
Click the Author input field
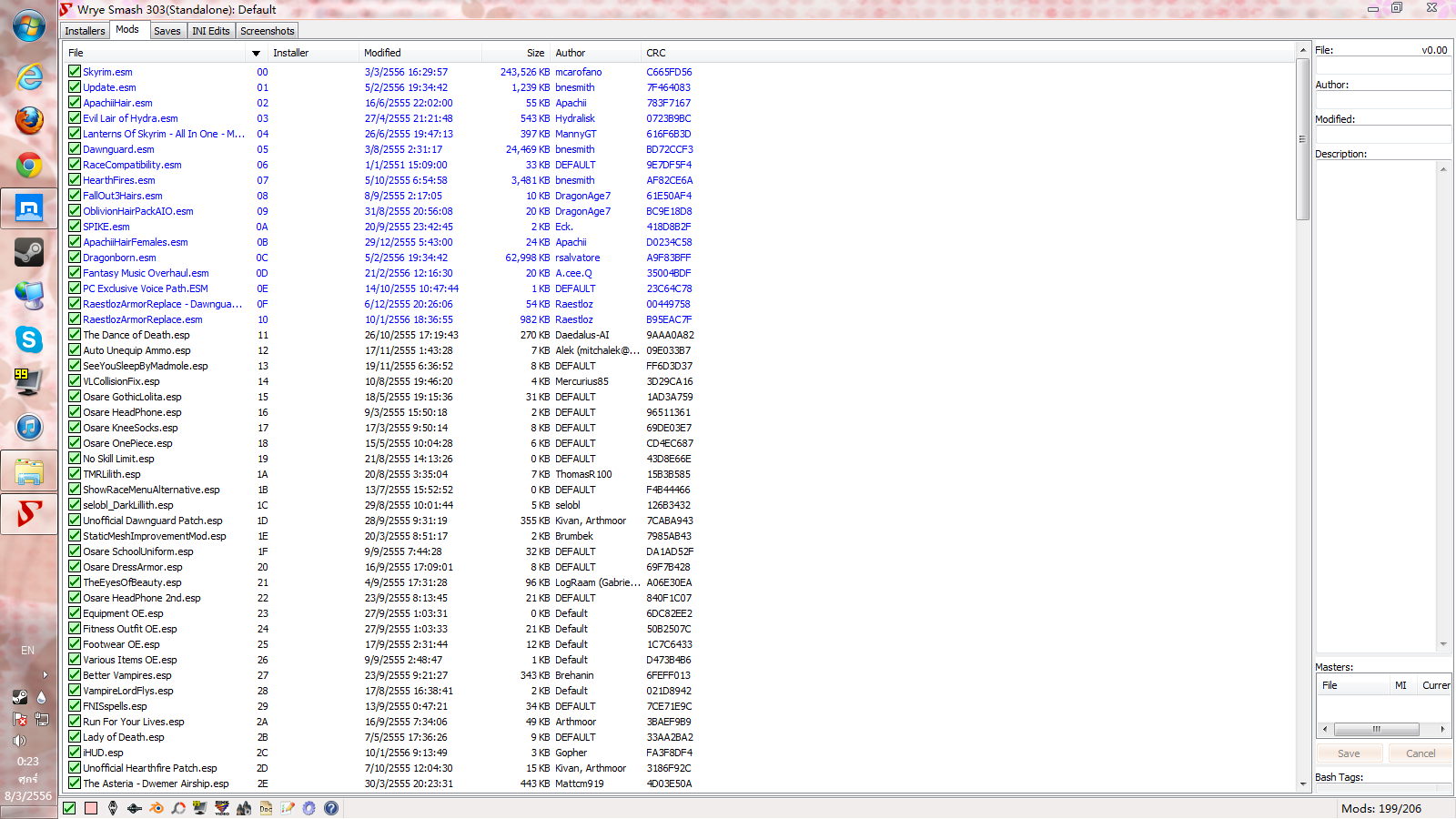pos(1383,100)
